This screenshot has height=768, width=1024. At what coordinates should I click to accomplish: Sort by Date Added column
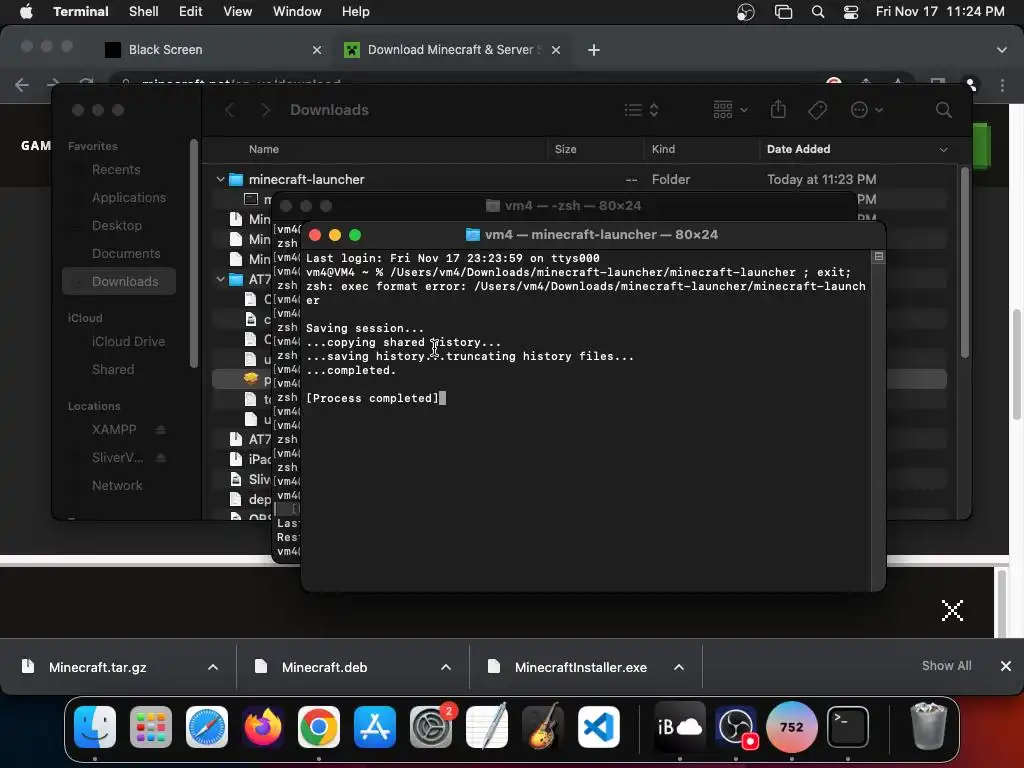pos(856,149)
